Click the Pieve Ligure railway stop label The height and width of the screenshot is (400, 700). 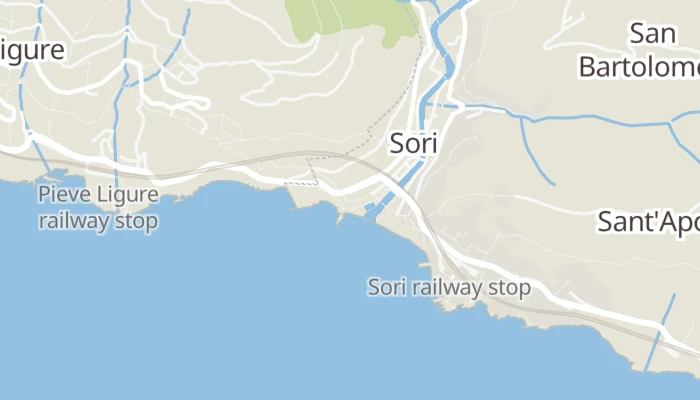point(98,208)
